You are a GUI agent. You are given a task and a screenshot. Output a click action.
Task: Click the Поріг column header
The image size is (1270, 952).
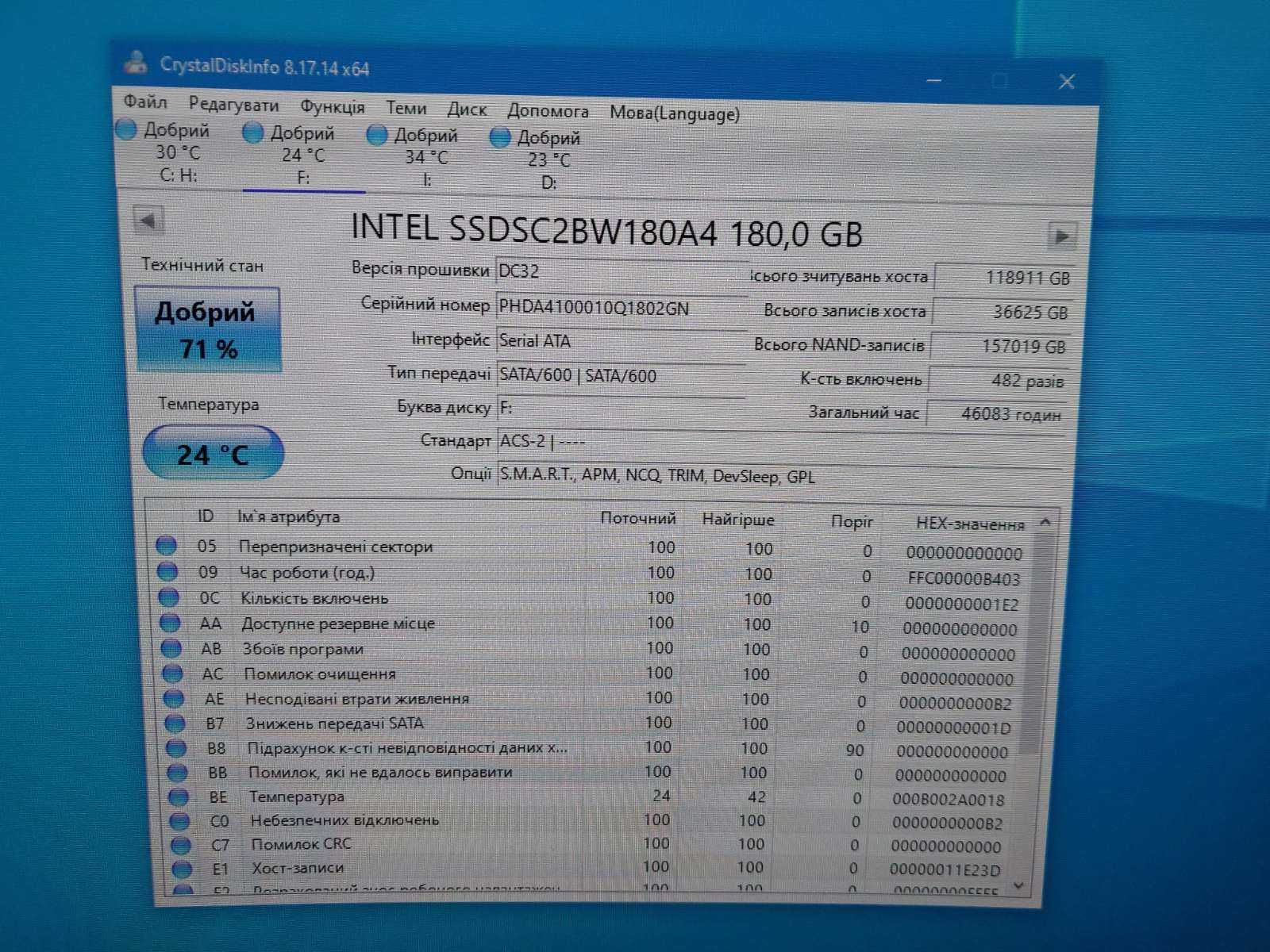pyautogui.click(x=852, y=521)
